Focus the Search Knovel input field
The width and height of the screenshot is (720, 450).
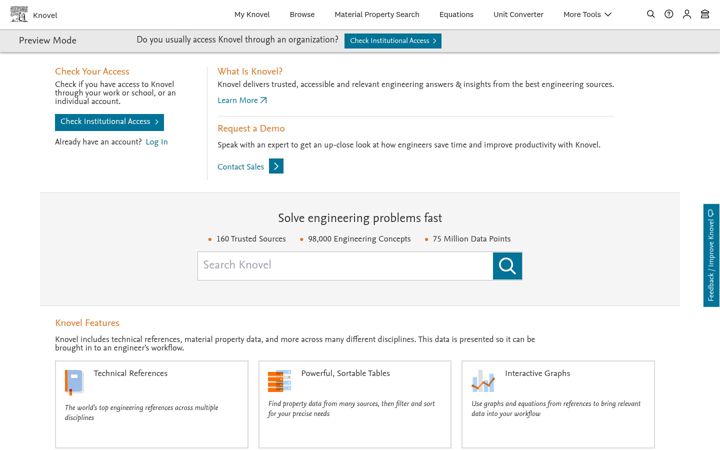click(x=345, y=266)
